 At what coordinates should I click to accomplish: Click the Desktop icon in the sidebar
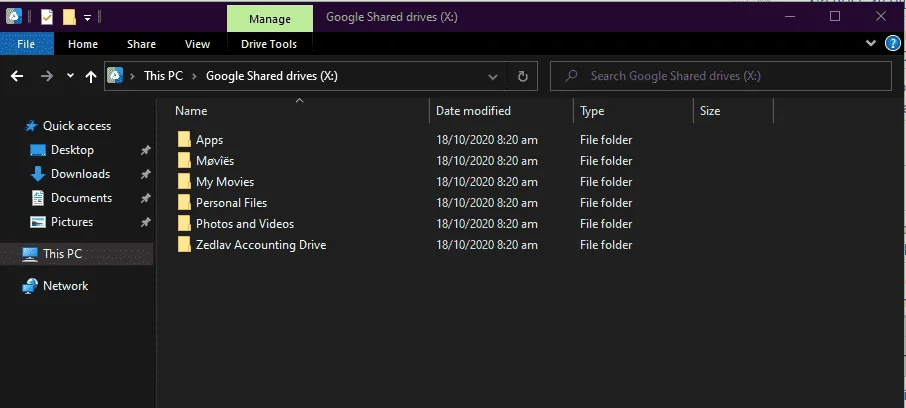[x=38, y=150]
